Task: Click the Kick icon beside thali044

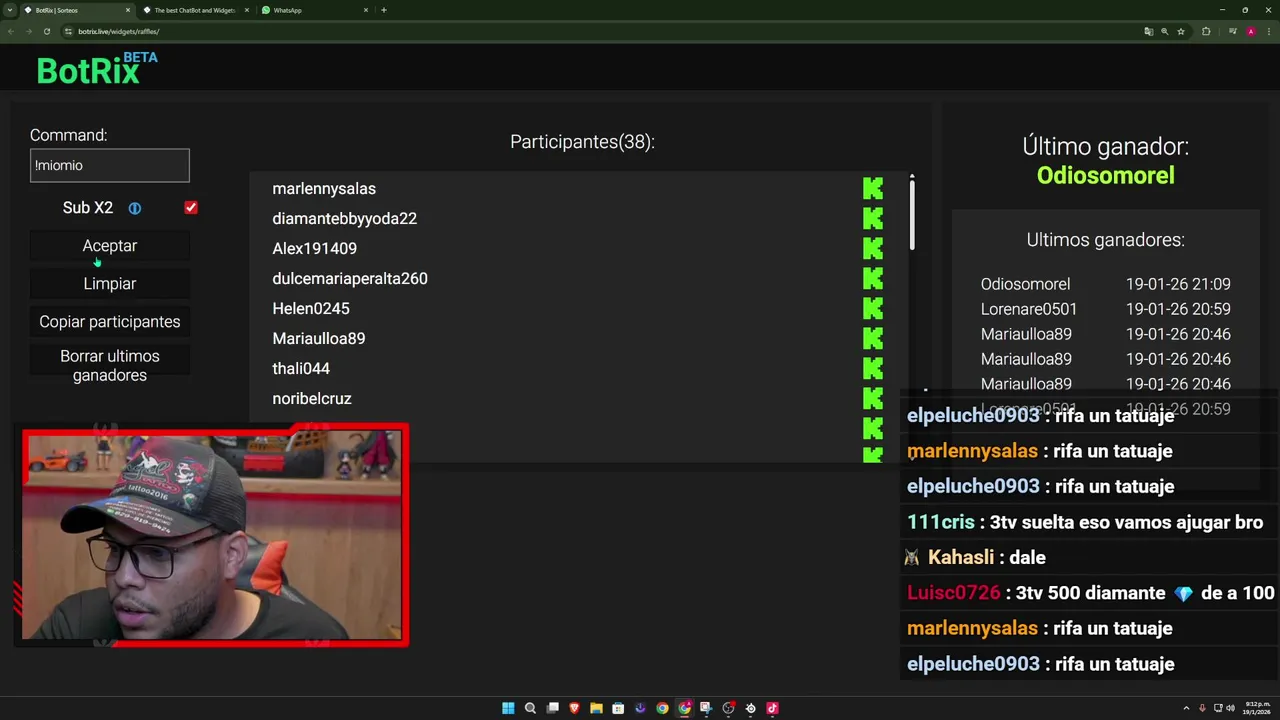Action: 873,368
